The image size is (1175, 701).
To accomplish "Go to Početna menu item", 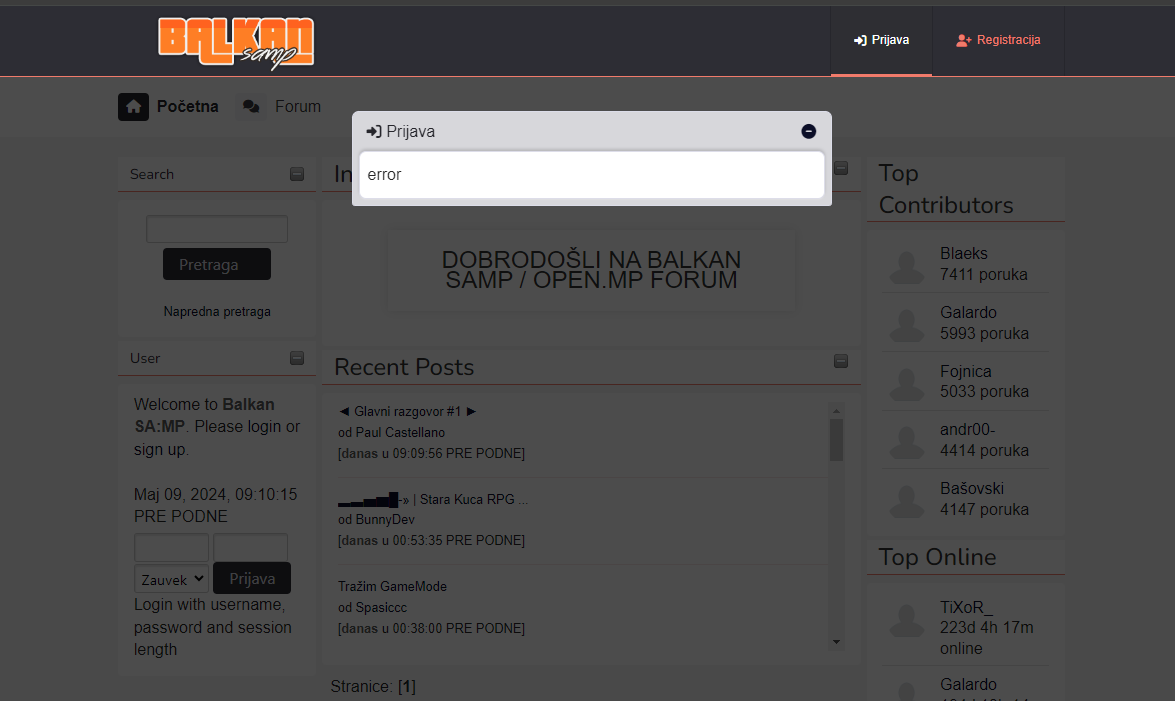I will tap(187, 106).
